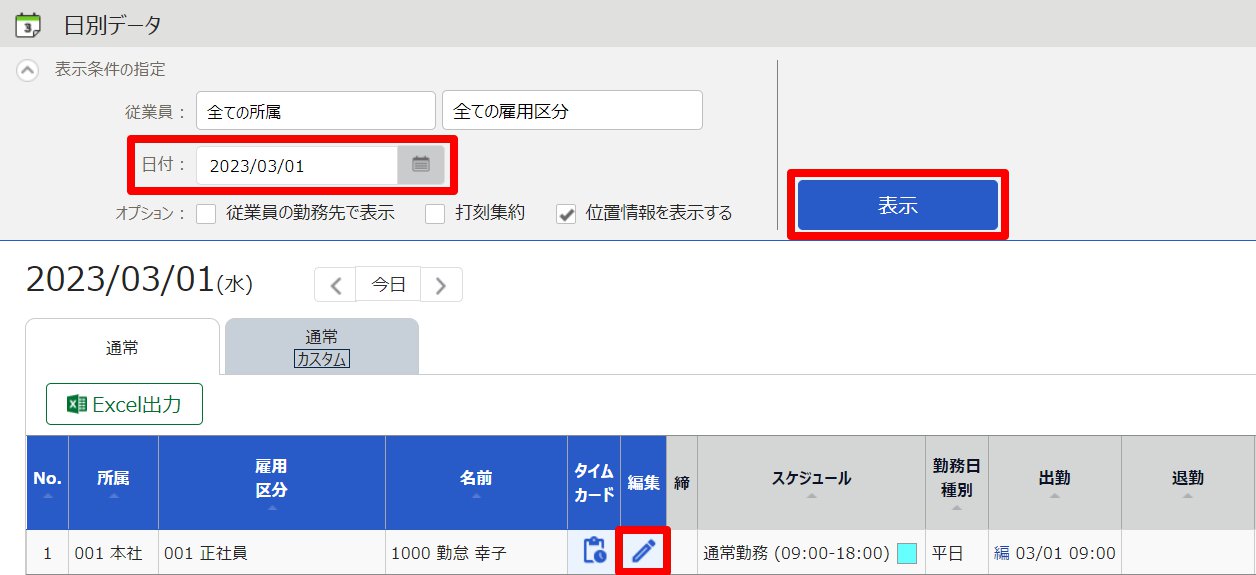Click the 2023/03/01(水) date heading
This screenshot has height=575, width=1256.
click(139, 281)
